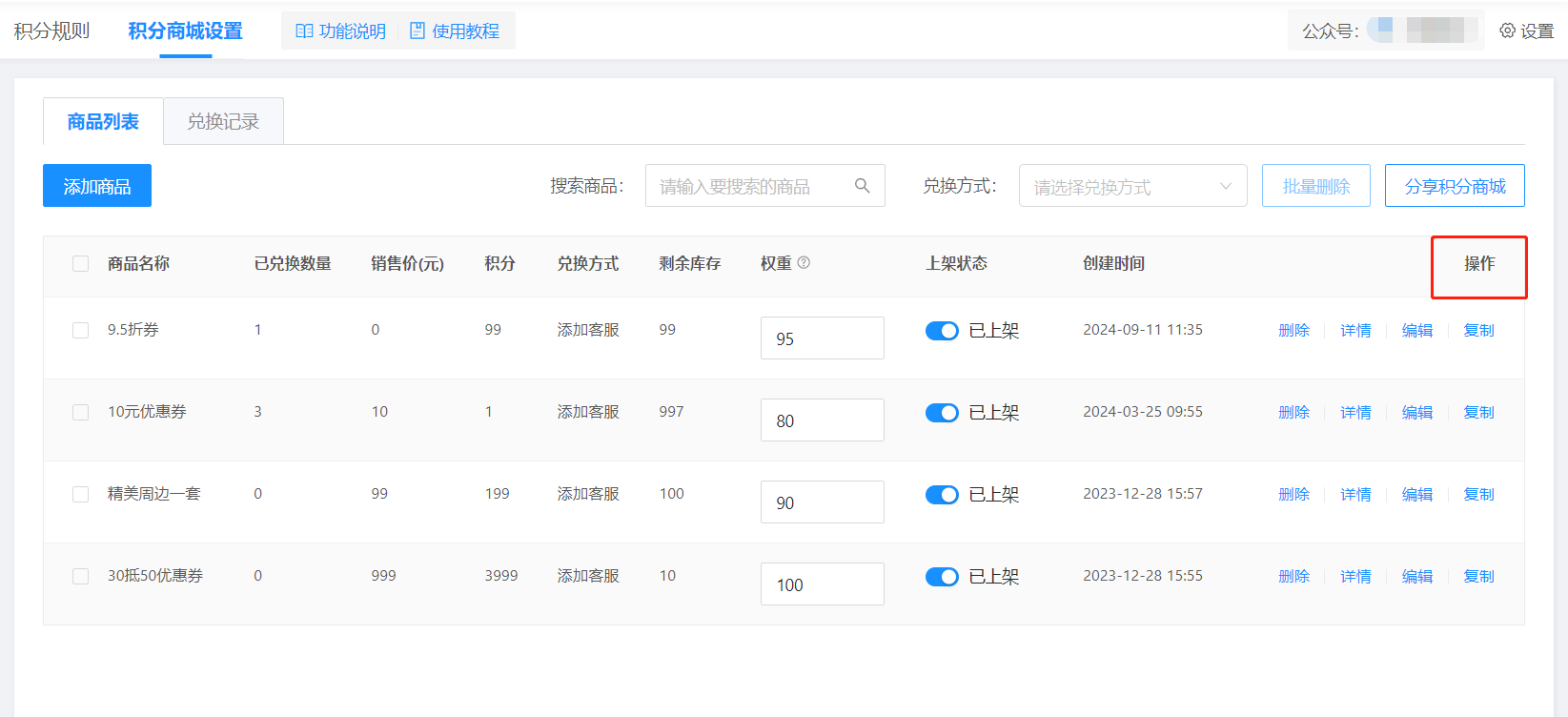The height and width of the screenshot is (717, 1568).
Task: Select the 10元优惠券 row checkbox
Action: (80, 412)
